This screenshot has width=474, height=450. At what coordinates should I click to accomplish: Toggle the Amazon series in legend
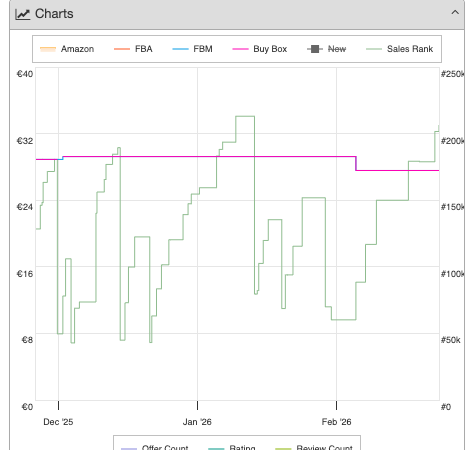click(67, 49)
